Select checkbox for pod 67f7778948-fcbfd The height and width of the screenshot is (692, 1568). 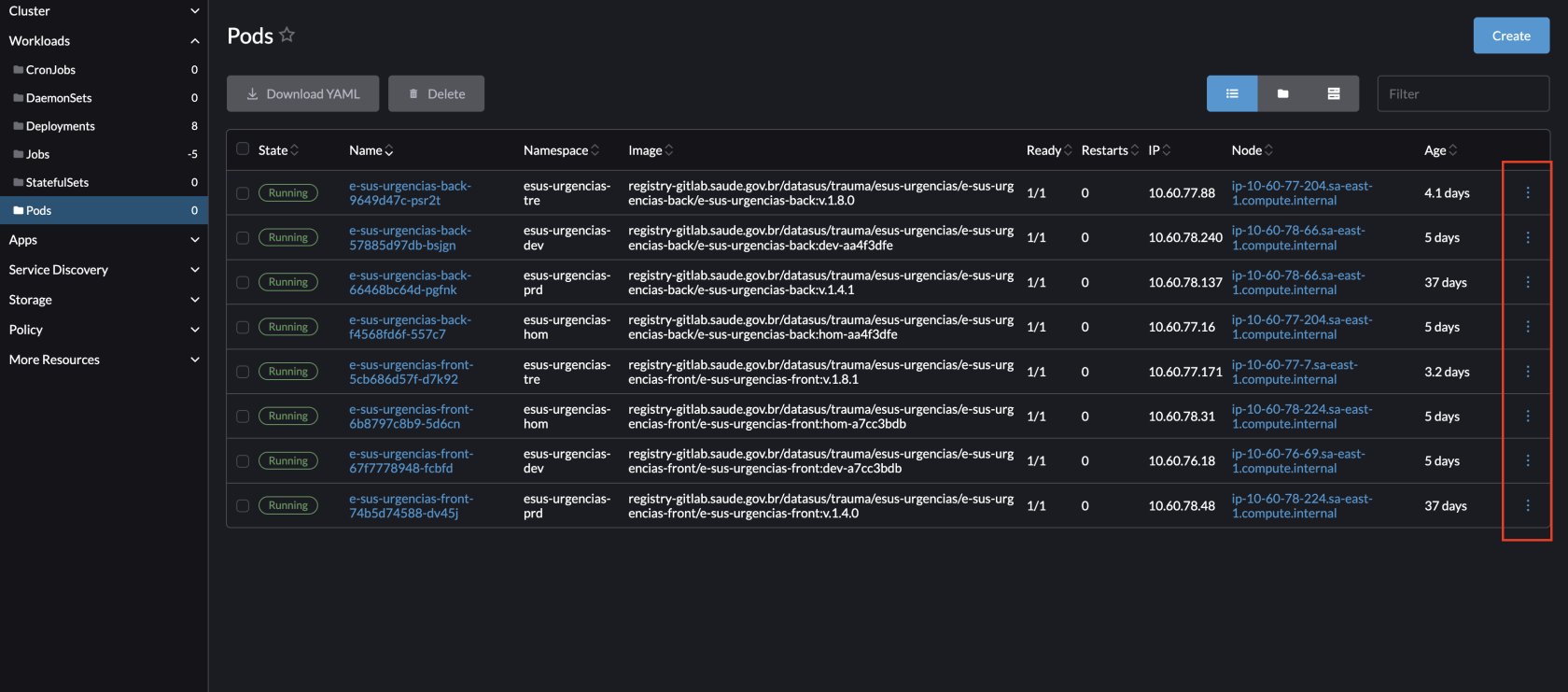pos(243,461)
